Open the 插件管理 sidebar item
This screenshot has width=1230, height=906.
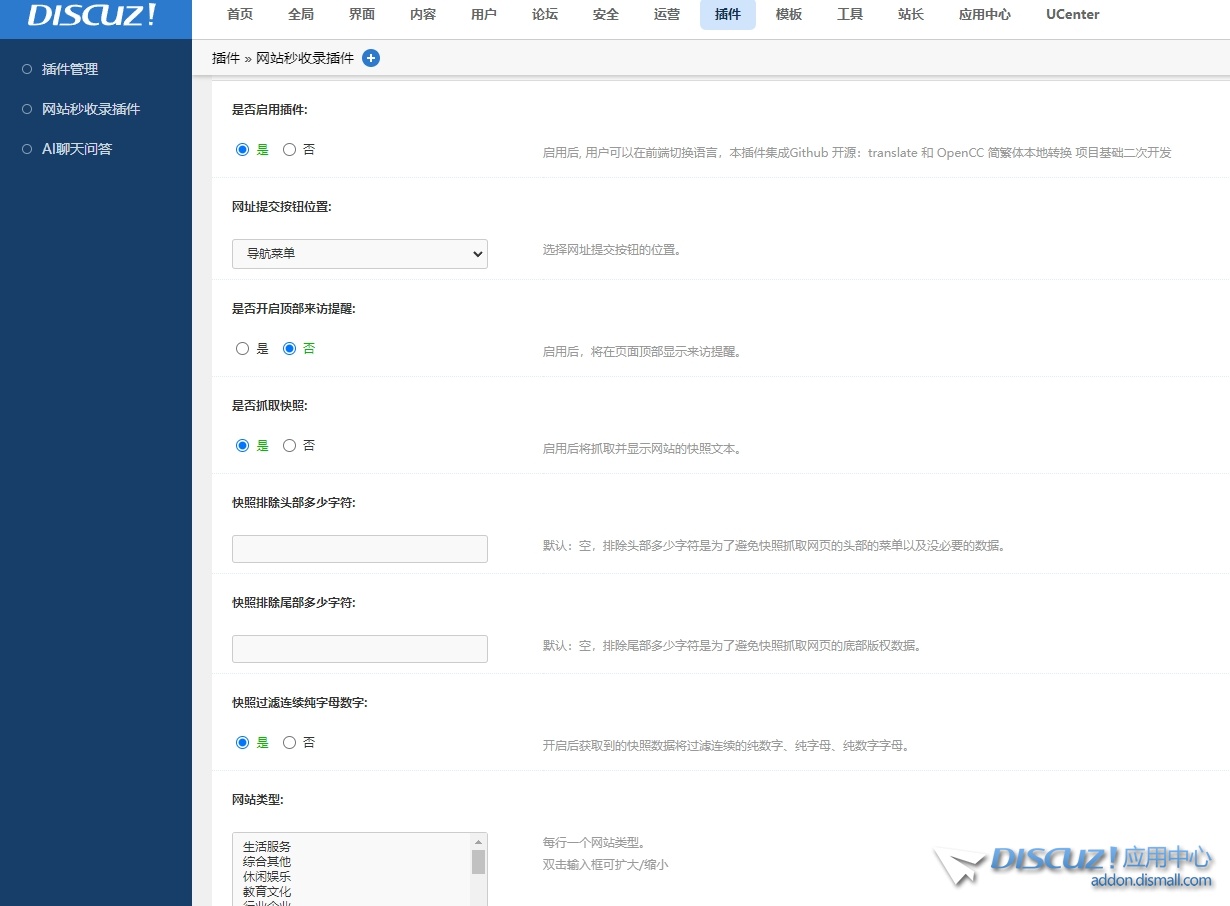70,69
